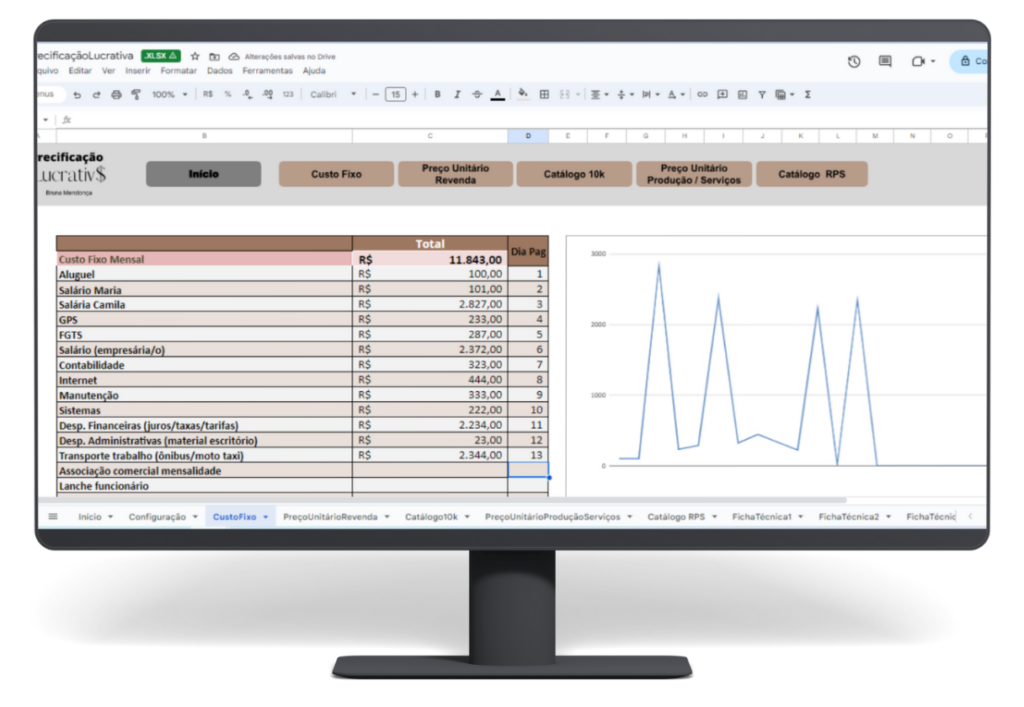Apply R$ currency format
1024x707 pixels.
click(208, 94)
